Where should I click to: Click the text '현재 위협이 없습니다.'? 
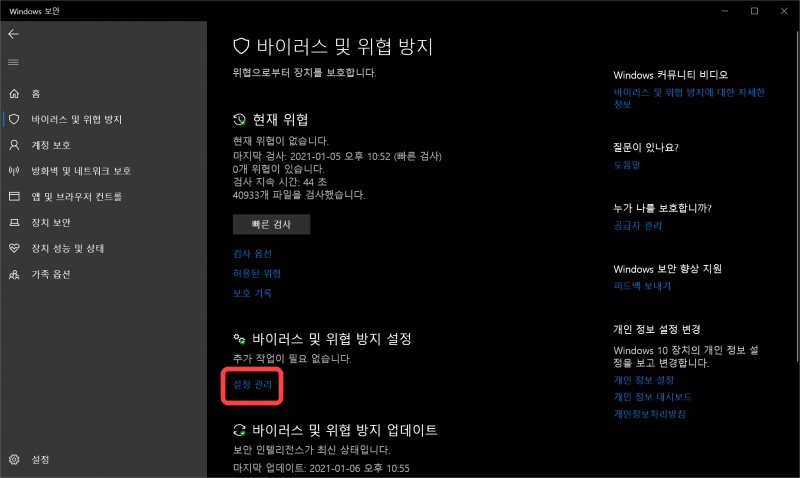[281, 141]
